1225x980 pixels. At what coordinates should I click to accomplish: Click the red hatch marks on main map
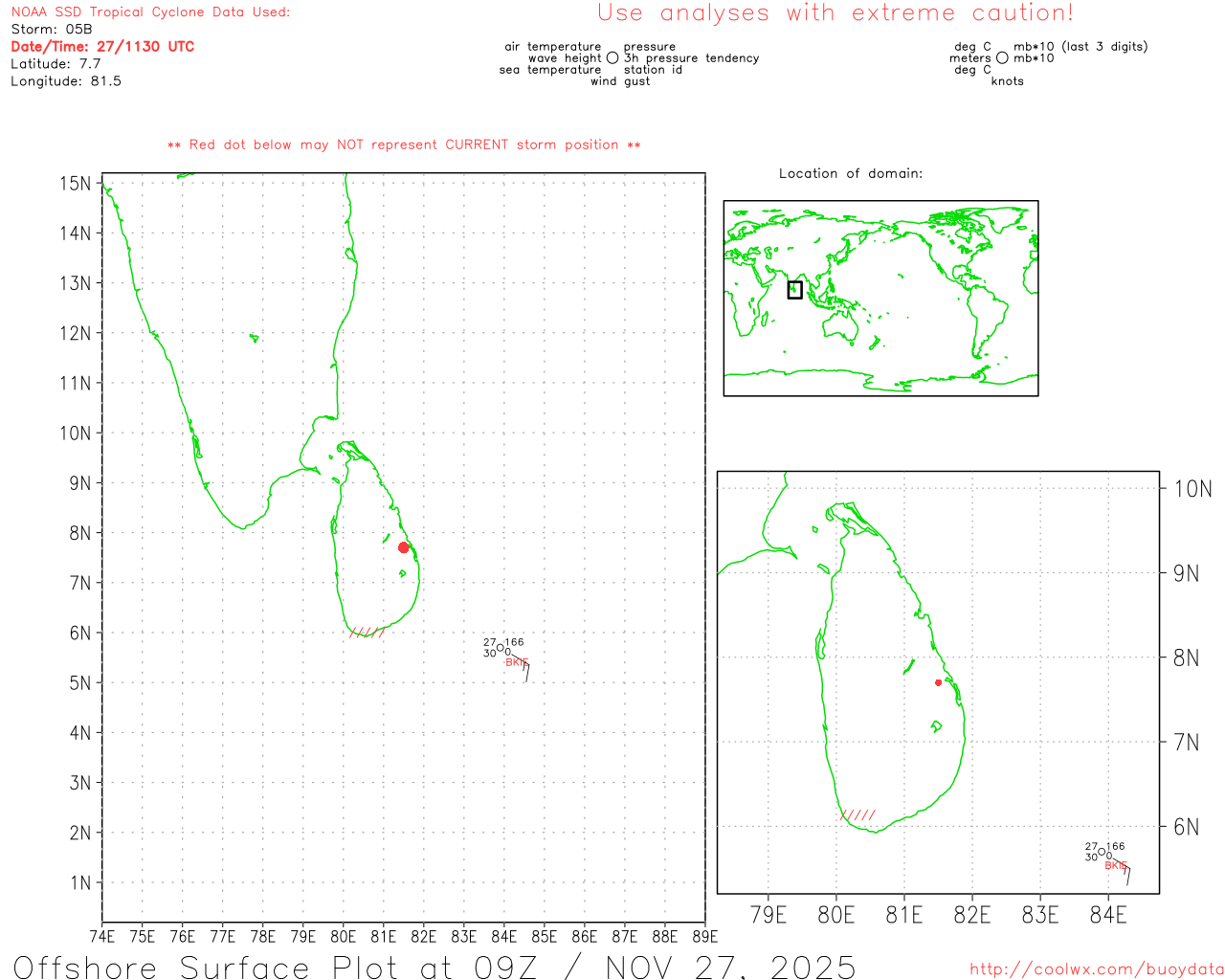(x=367, y=633)
